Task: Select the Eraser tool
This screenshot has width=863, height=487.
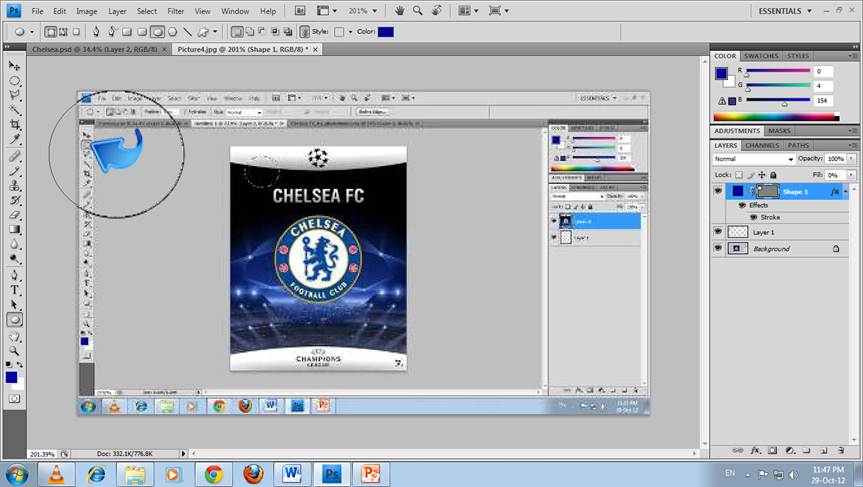Action: 14,215
